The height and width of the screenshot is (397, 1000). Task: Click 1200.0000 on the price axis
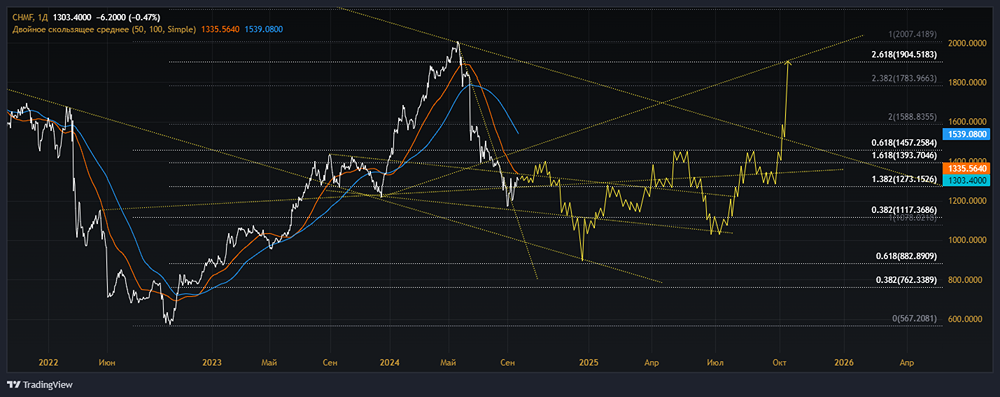(966, 201)
